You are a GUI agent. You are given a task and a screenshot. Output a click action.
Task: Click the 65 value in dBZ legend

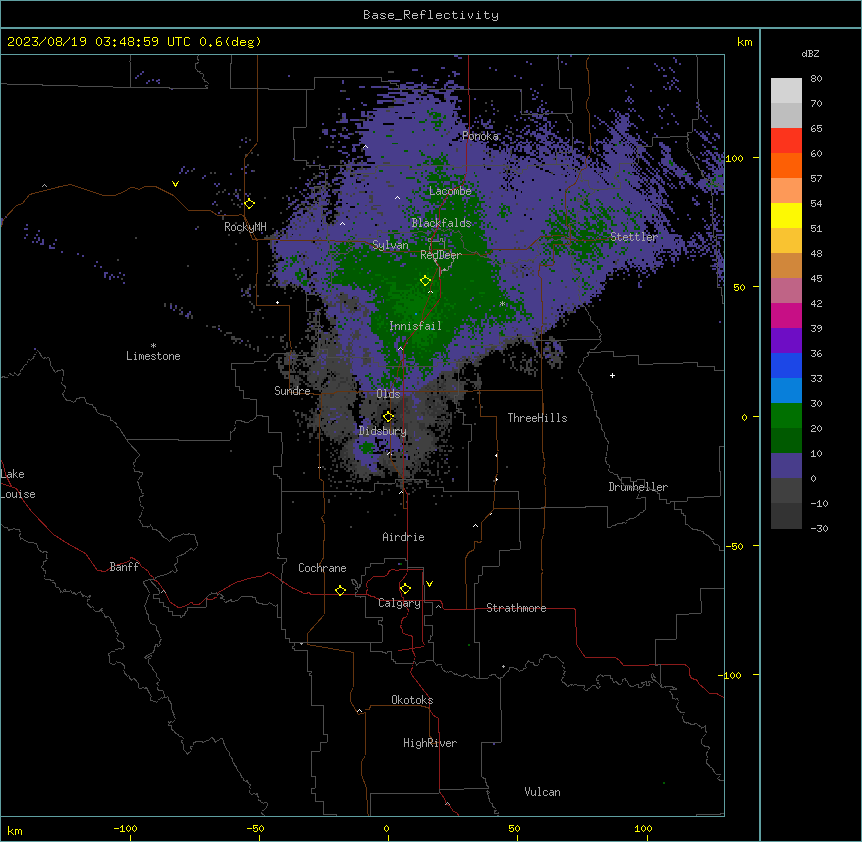pos(816,129)
